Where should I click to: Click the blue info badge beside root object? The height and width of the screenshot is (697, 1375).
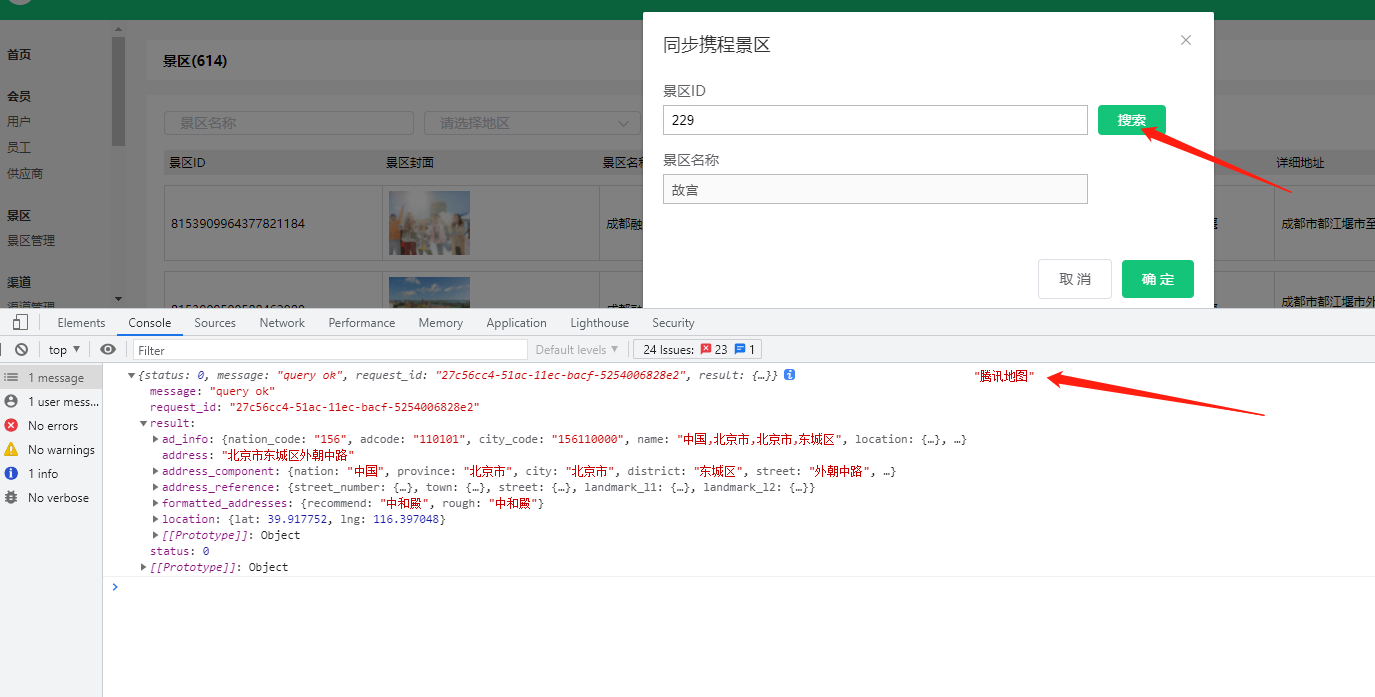tap(790, 375)
